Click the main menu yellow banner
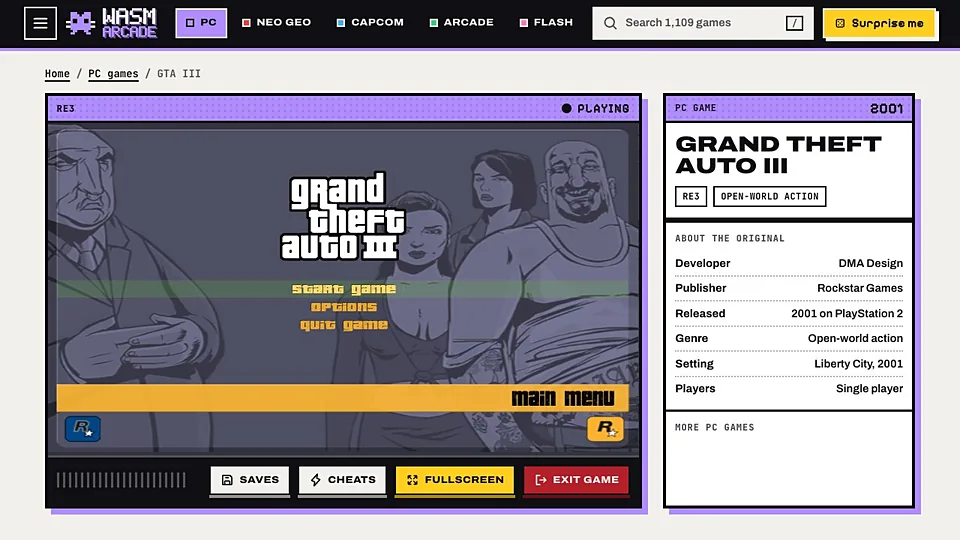The height and width of the screenshot is (540, 960). click(342, 398)
